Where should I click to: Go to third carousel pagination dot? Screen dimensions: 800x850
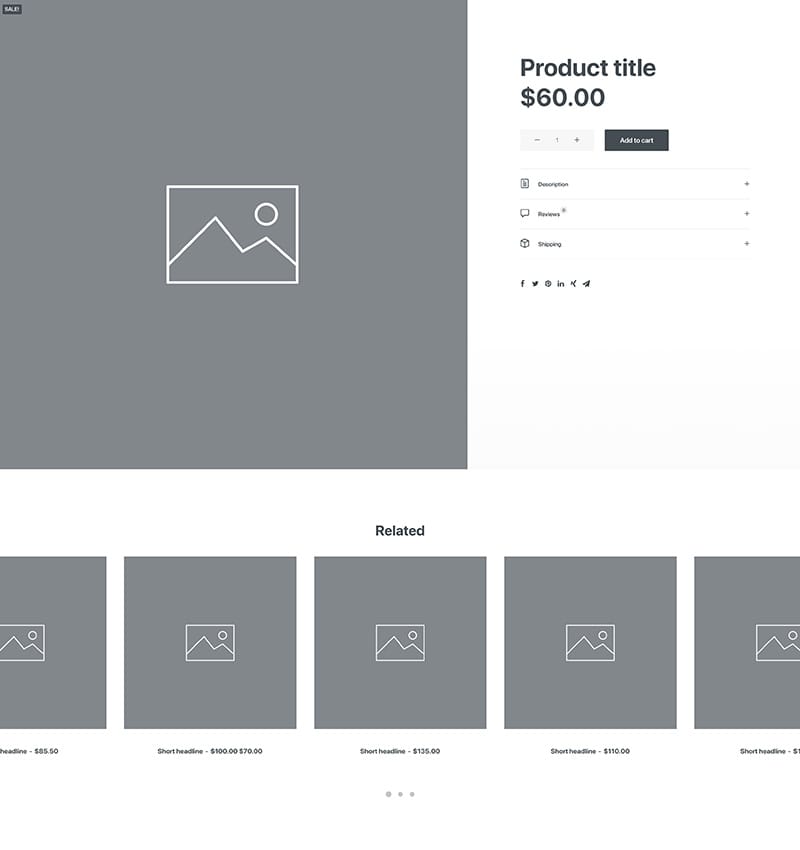[x=412, y=794]
